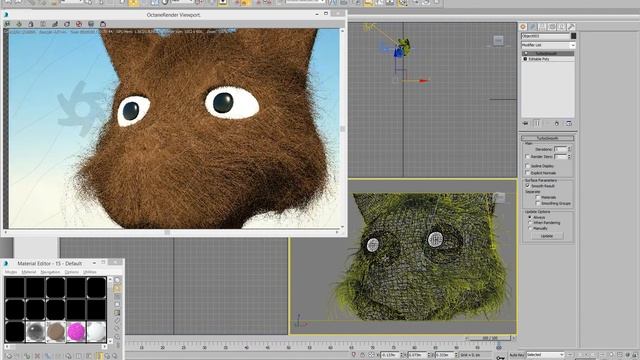Enable the Explicit Normals checkbox
This screenshot has width=640, height=360.
527,173
